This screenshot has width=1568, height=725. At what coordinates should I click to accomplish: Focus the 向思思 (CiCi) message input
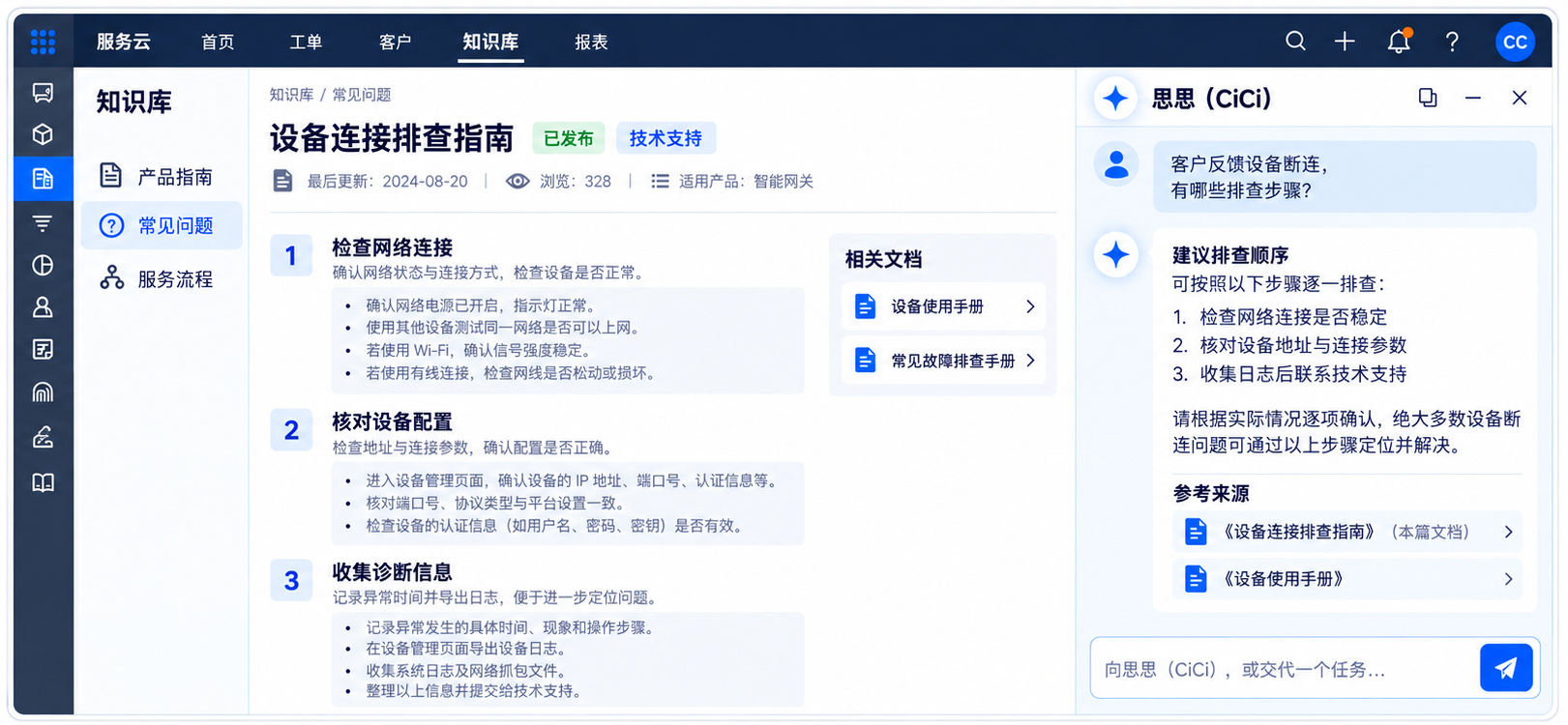(1285, 669)
